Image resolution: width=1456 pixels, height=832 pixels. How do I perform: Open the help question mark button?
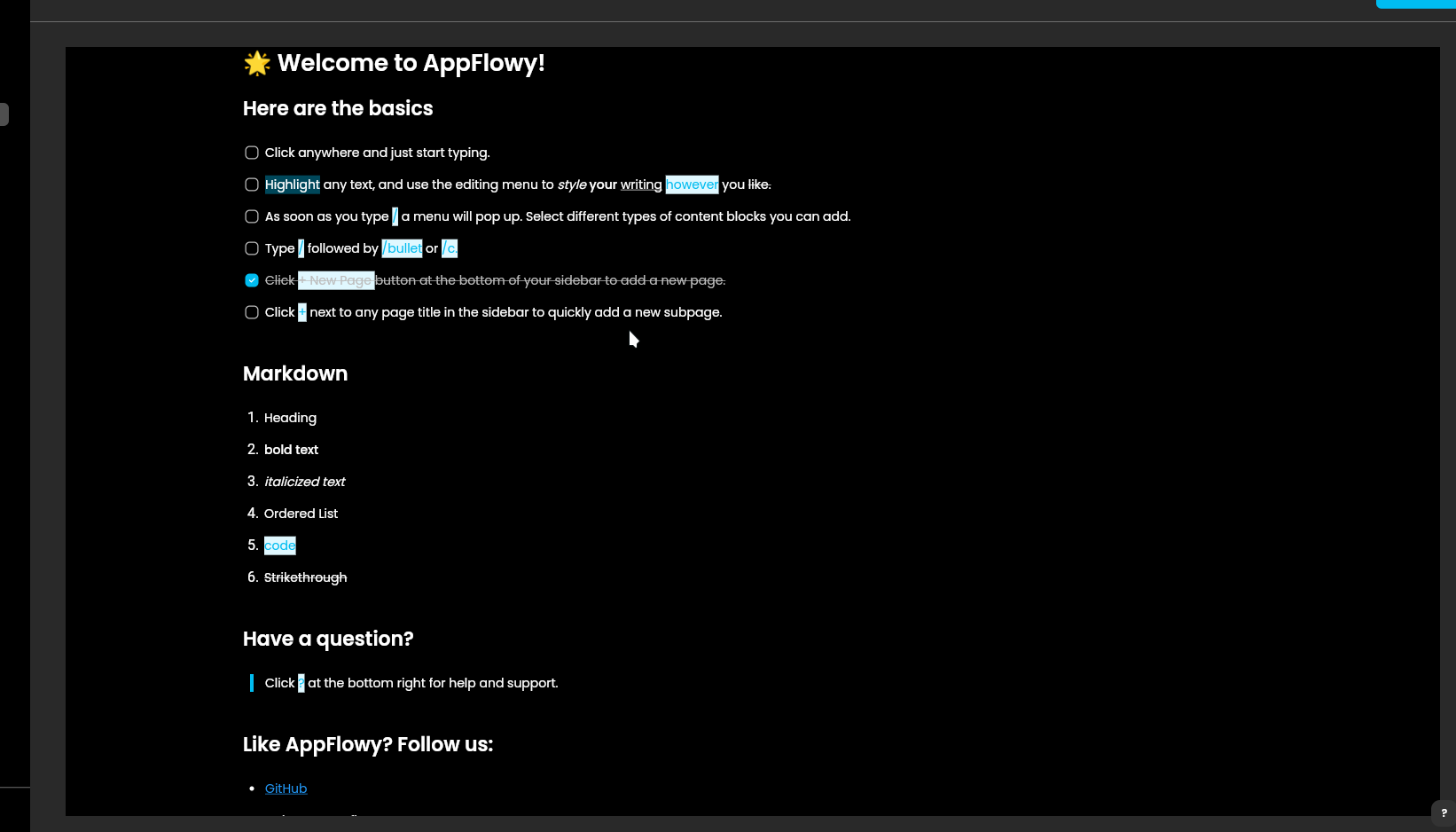1444,813
